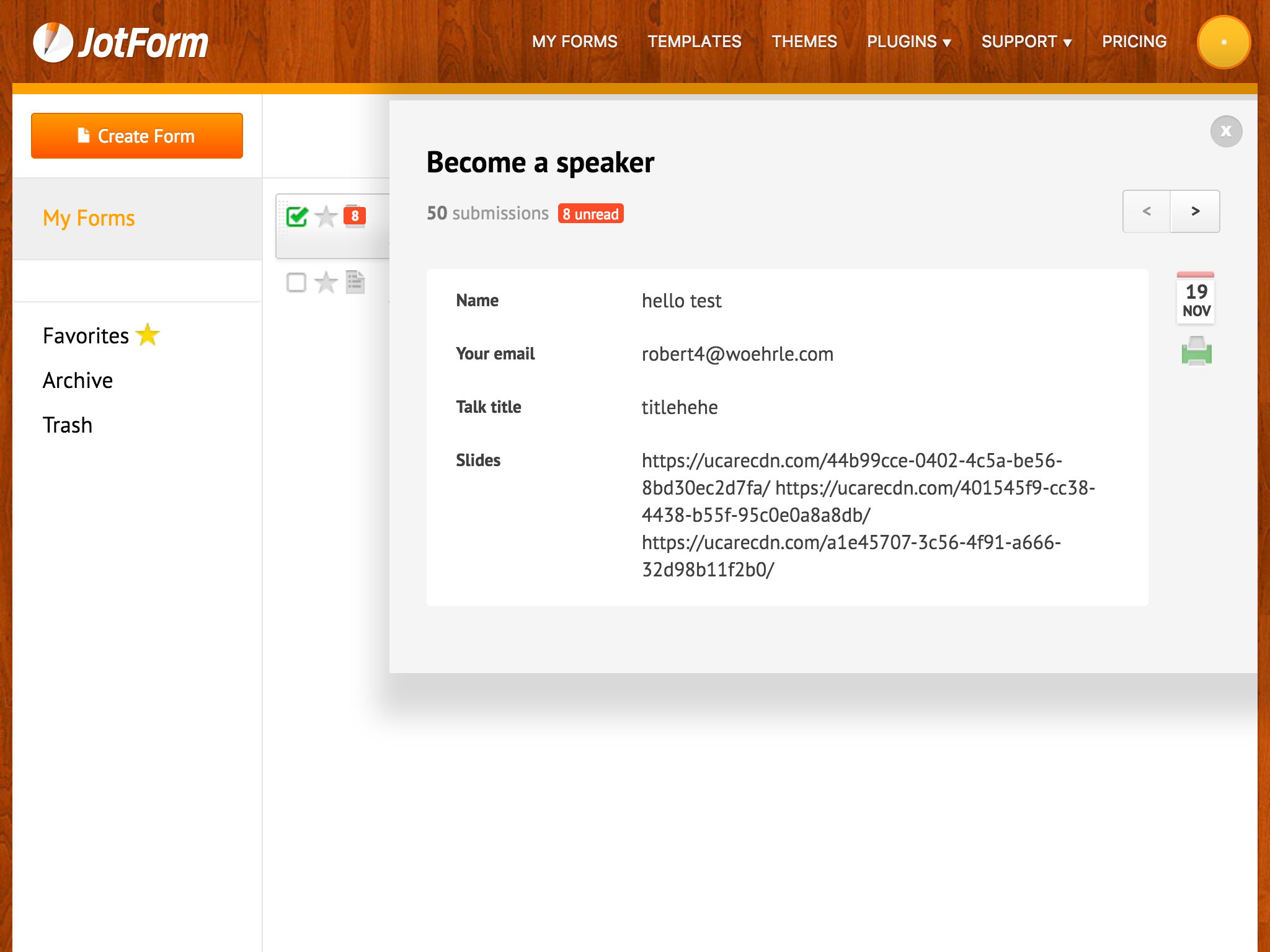
Task: Go to previous submission with left arrow
Action: click(x=1147, y=211)
